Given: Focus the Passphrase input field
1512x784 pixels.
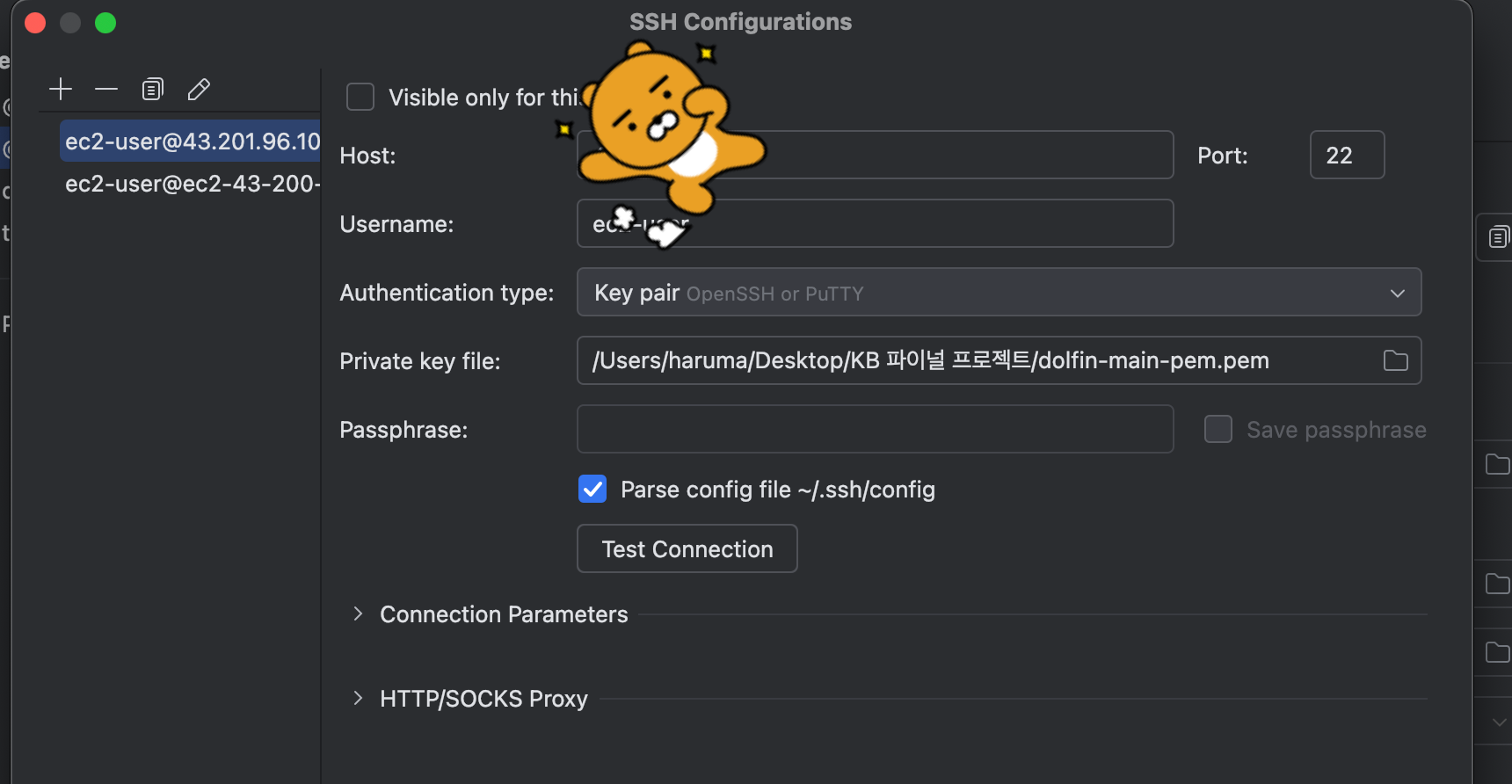Looking at the screenshot, I should 875,429.
